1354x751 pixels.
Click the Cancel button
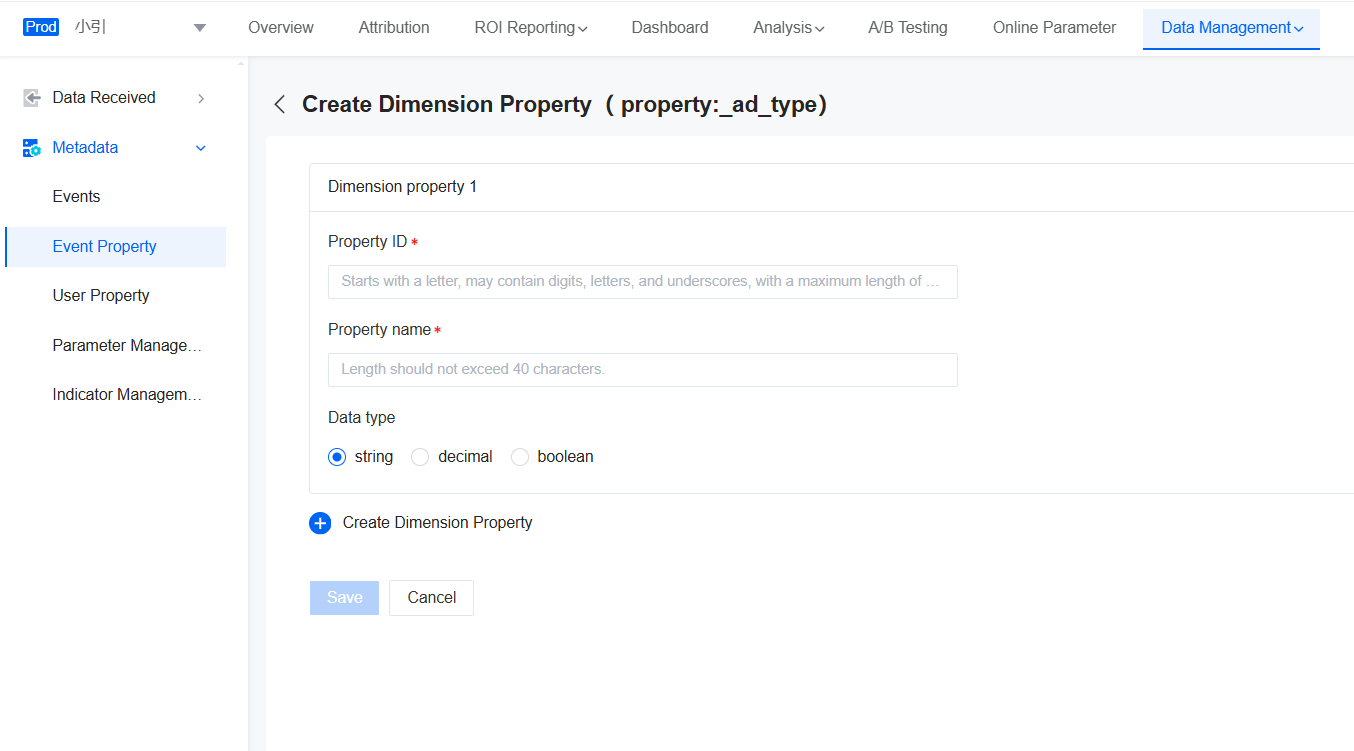point(431,597)
